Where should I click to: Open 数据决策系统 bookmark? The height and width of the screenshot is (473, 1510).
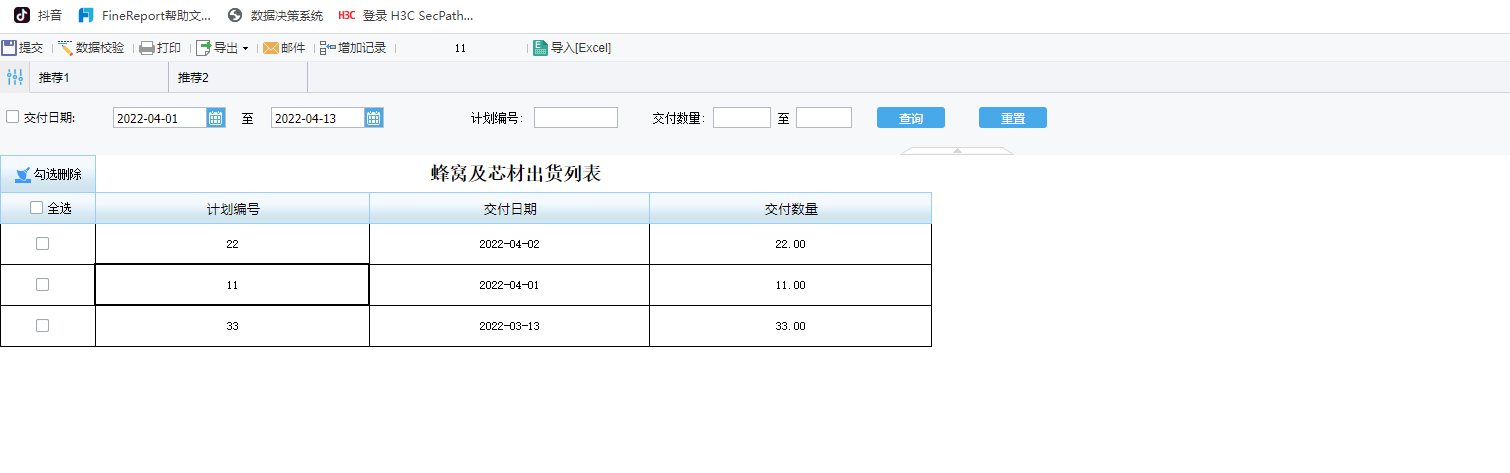coord(275,15)
